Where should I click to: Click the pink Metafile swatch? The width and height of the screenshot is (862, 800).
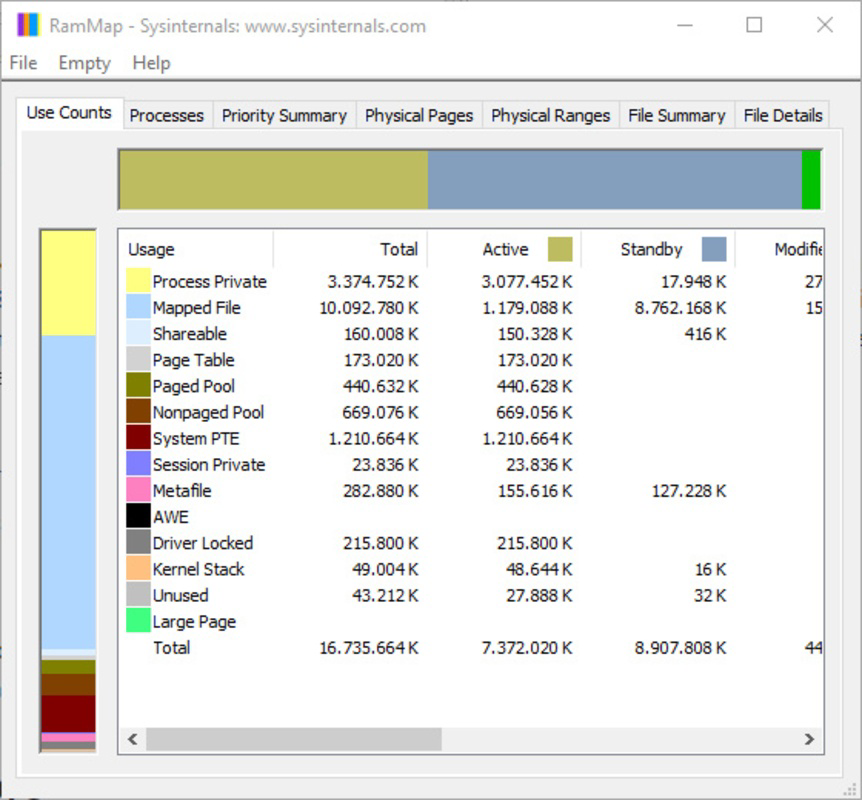tap(138, 490)
